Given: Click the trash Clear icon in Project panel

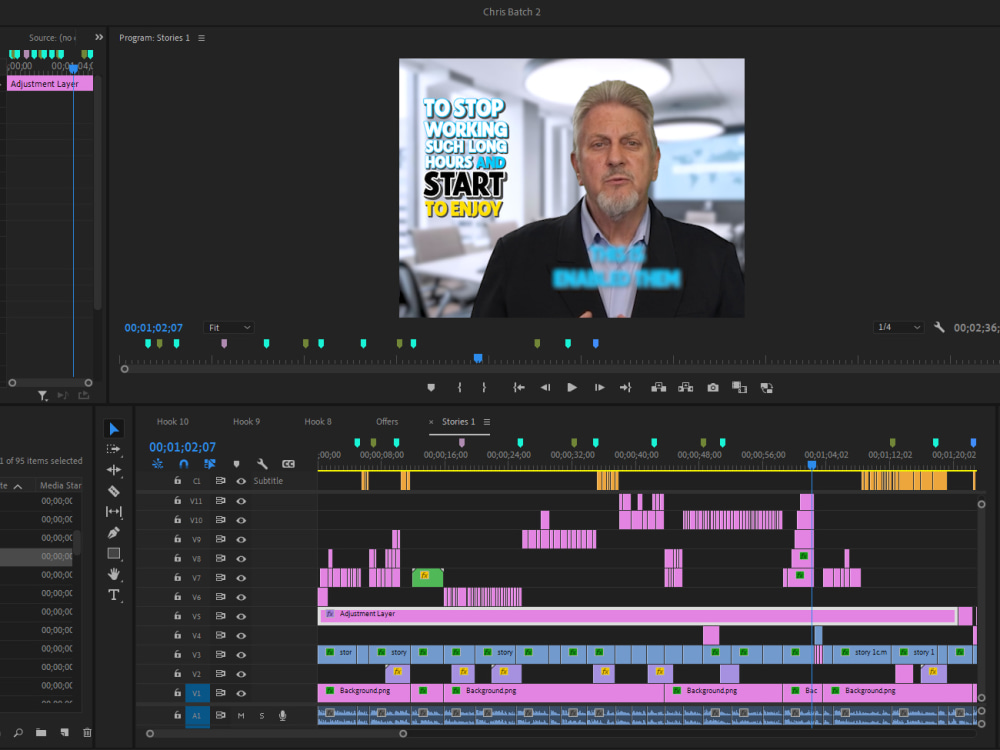Looking at the screenshot, I should tap(87, 733).
